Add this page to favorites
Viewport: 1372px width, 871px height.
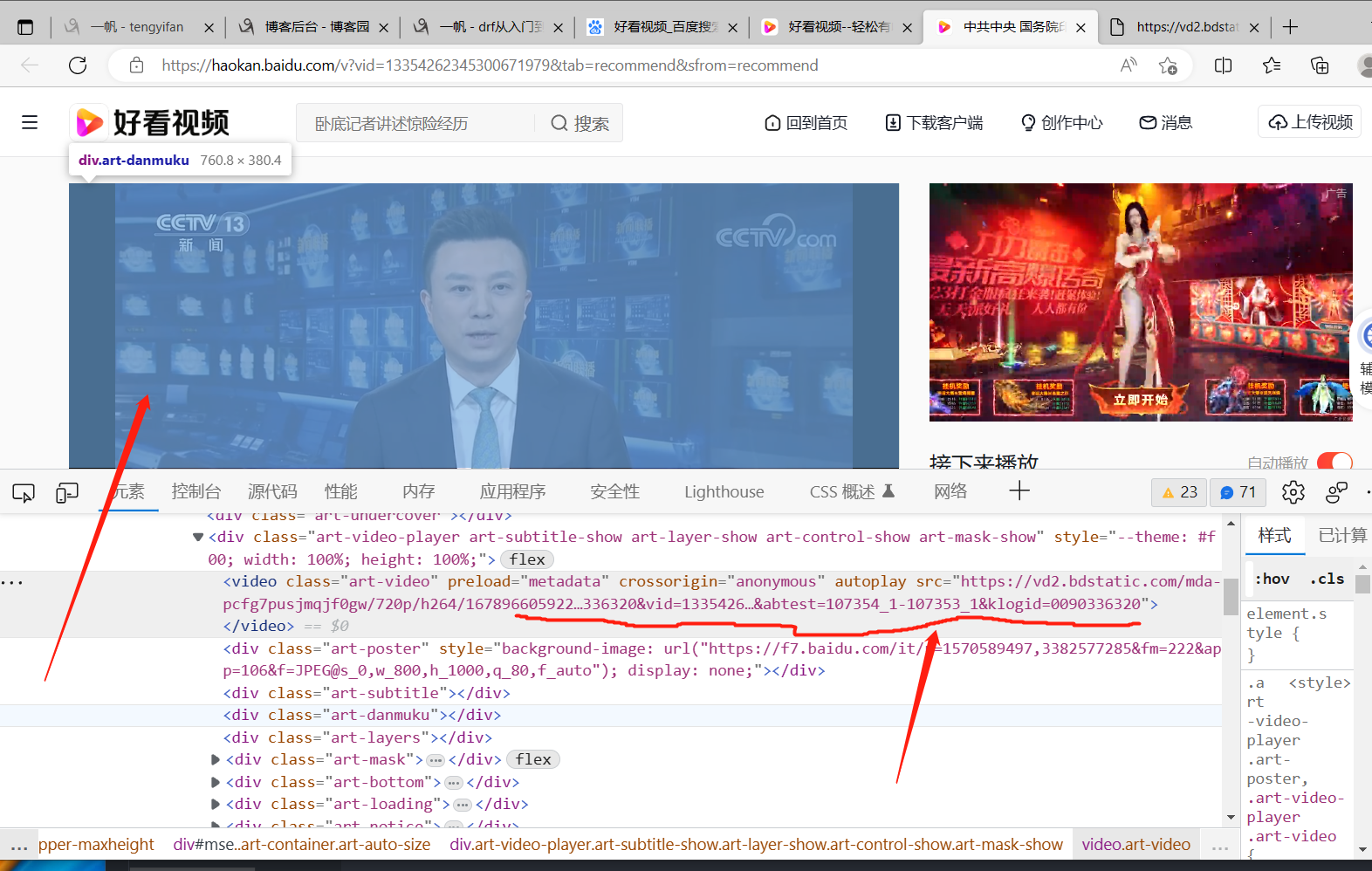pos(1168,65)
